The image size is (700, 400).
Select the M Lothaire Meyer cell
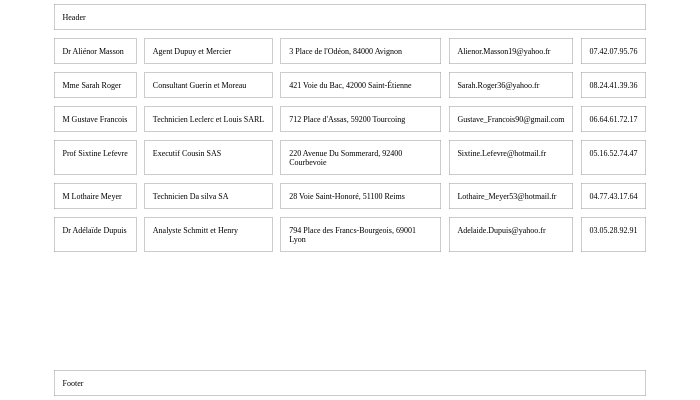[x=95, y=196]
